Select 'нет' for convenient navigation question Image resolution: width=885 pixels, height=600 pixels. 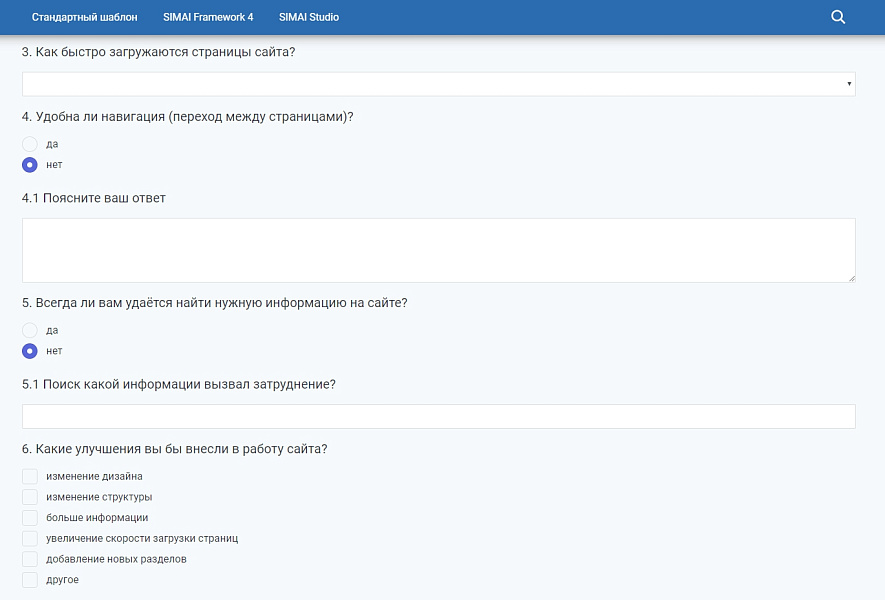pyautogui.click(x=30, y=165)
